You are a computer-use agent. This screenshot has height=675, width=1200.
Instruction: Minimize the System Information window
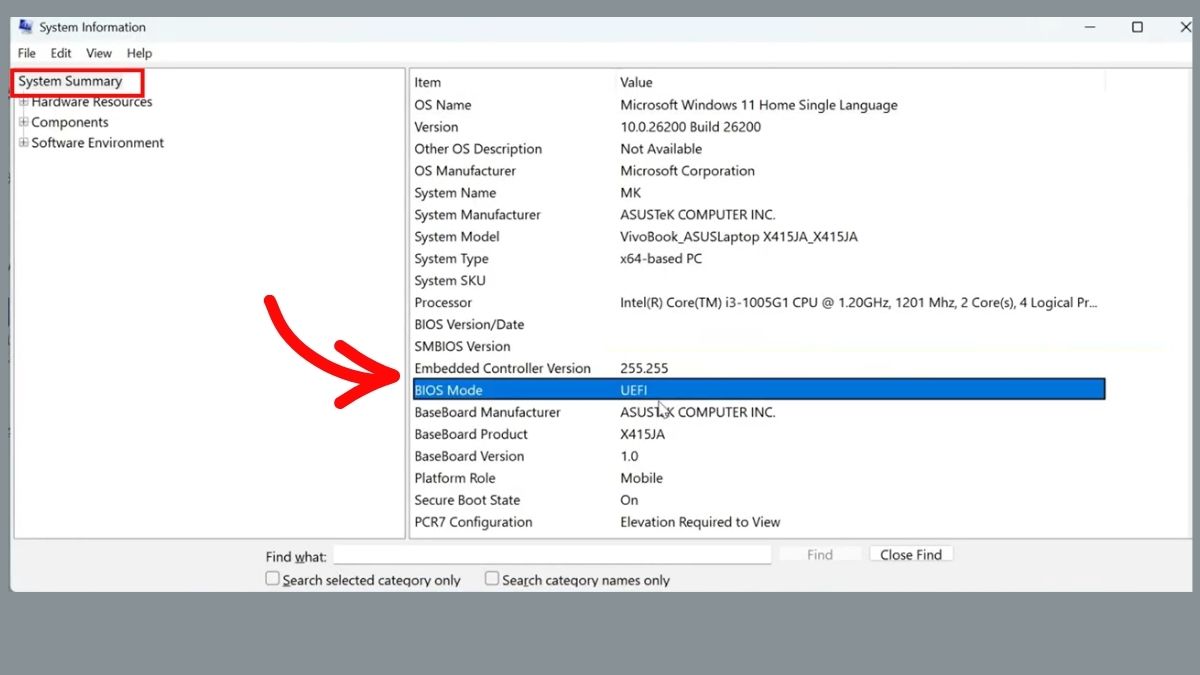point(1089,27)
